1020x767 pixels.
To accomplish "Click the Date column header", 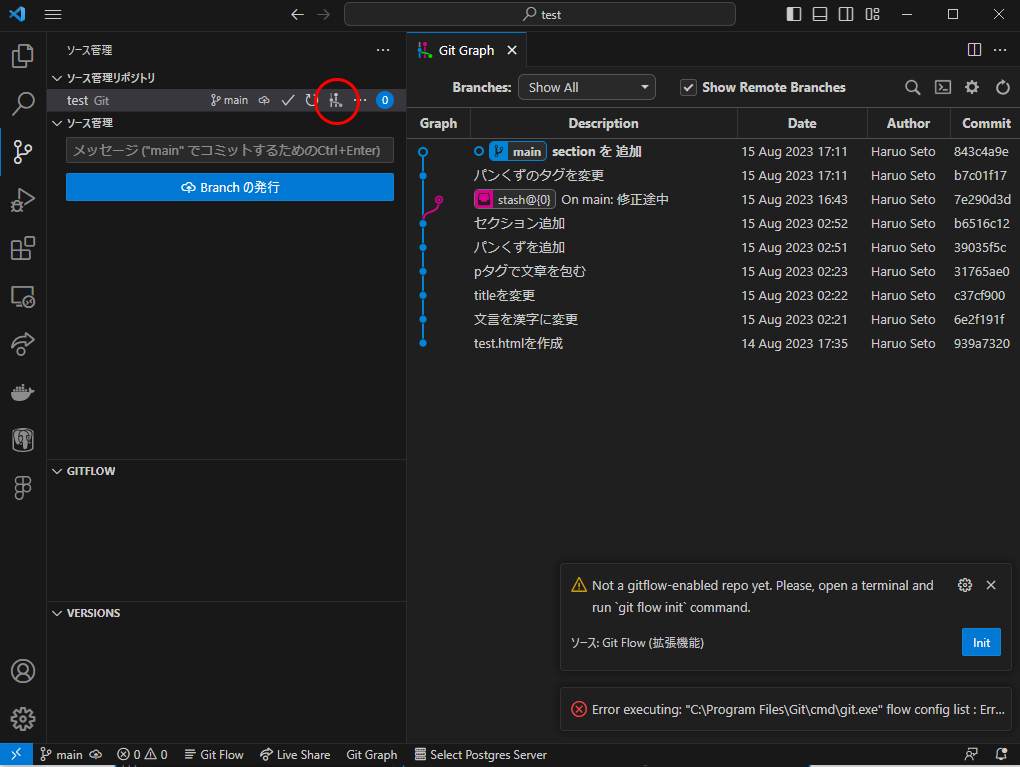I will 802,123.
